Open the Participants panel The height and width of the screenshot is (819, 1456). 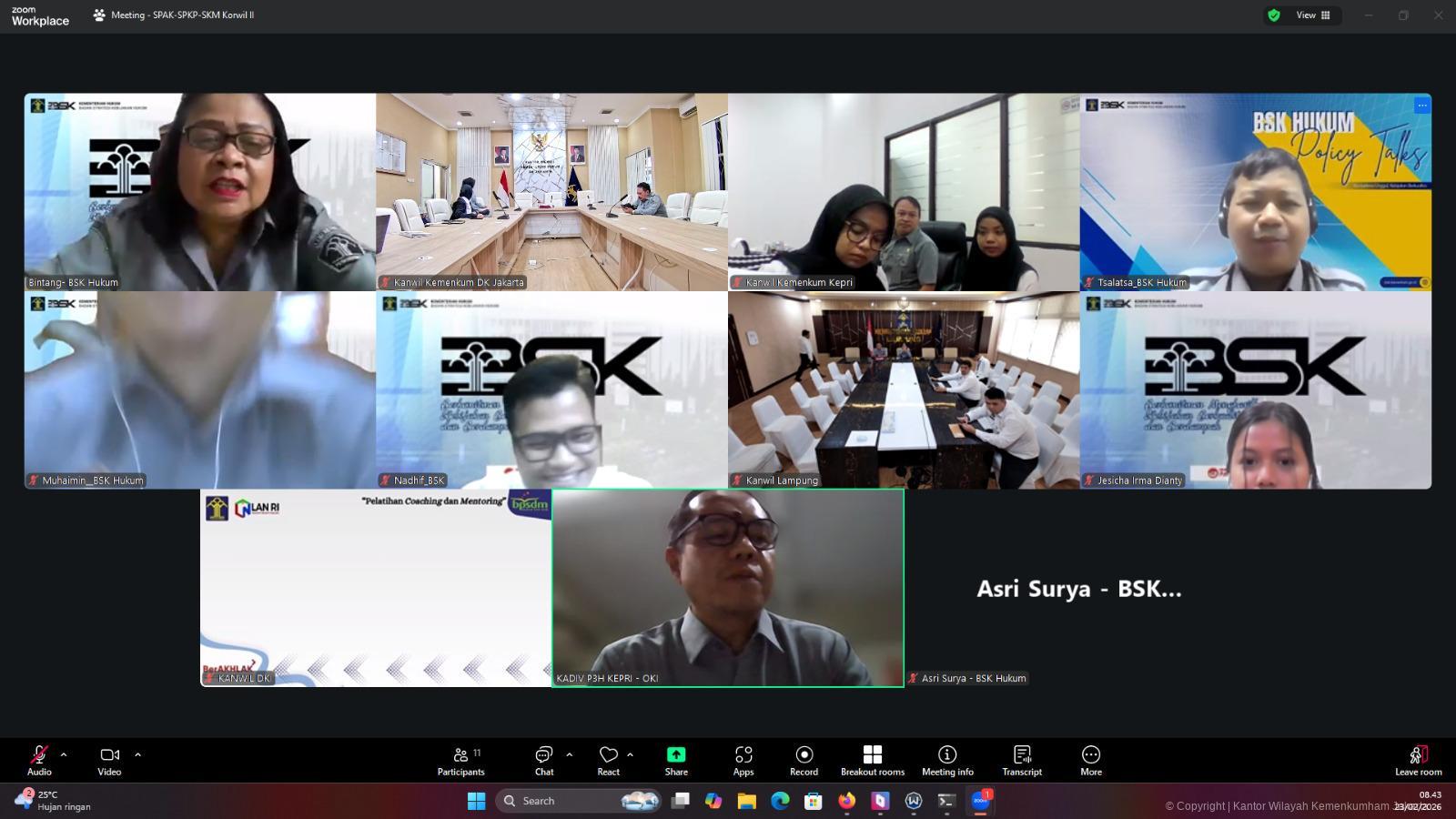pyautogui.click(x=460, y=761)
